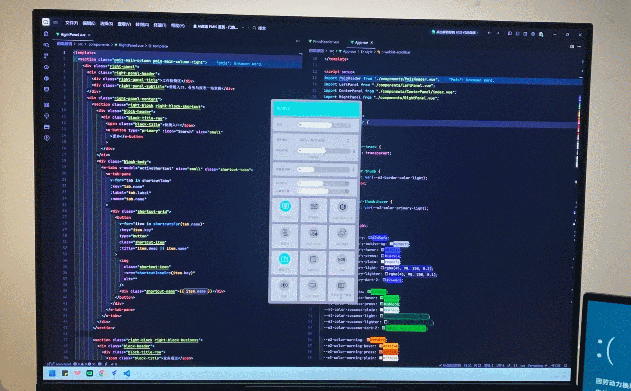Click the "import LeftPanel" line in App.vue
Screen dimensions: 631x391
379,85
